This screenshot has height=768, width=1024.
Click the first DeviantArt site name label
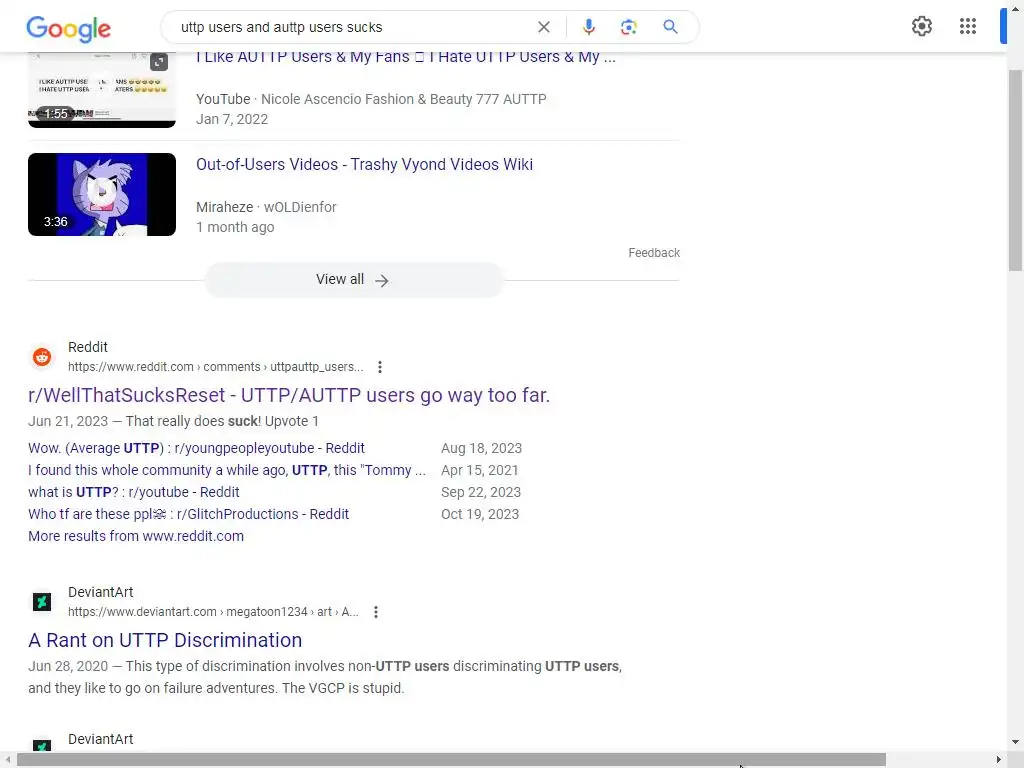click(x=101, y=592)
